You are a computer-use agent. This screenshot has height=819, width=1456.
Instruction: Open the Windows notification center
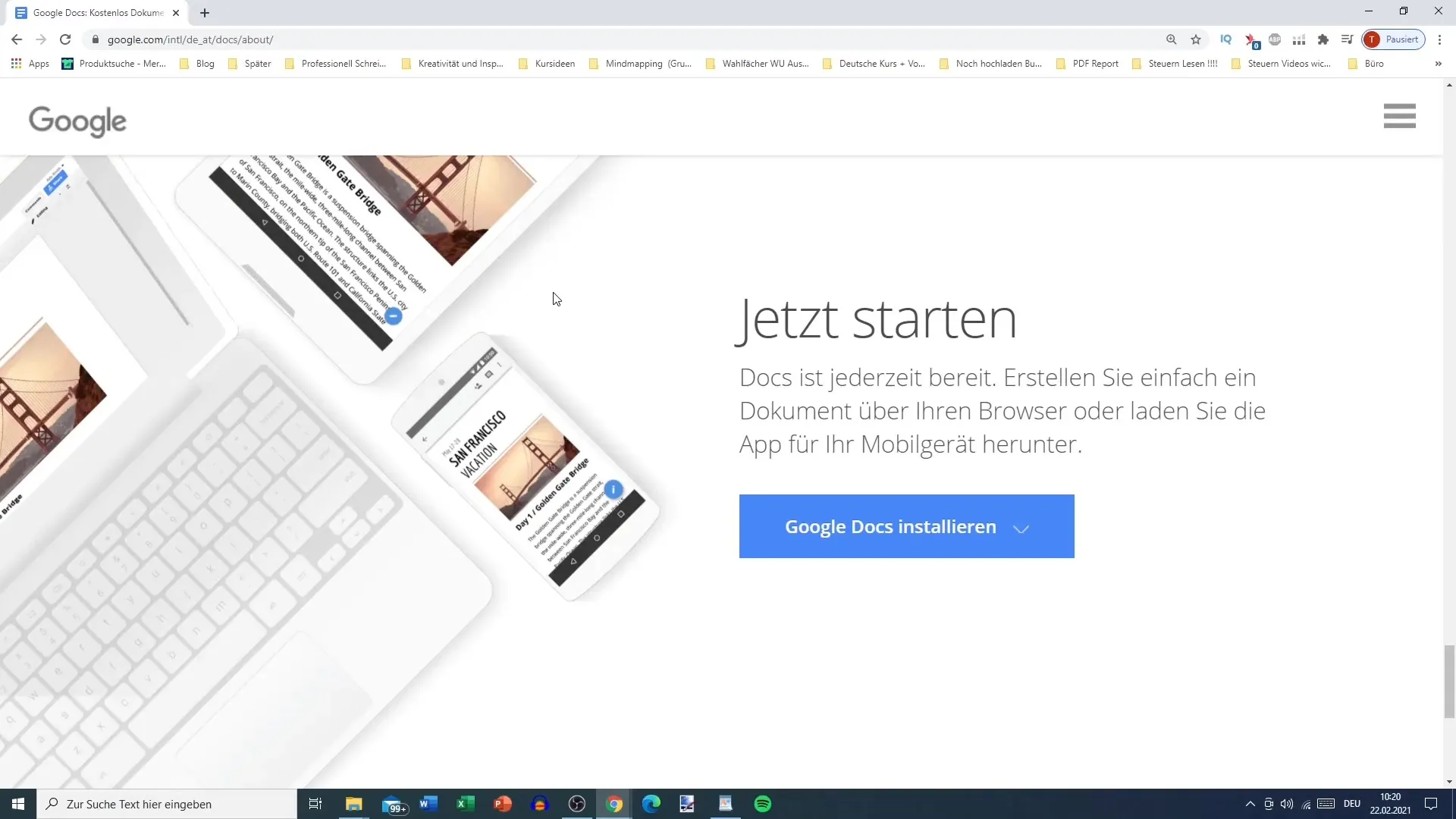point(1431,804)
